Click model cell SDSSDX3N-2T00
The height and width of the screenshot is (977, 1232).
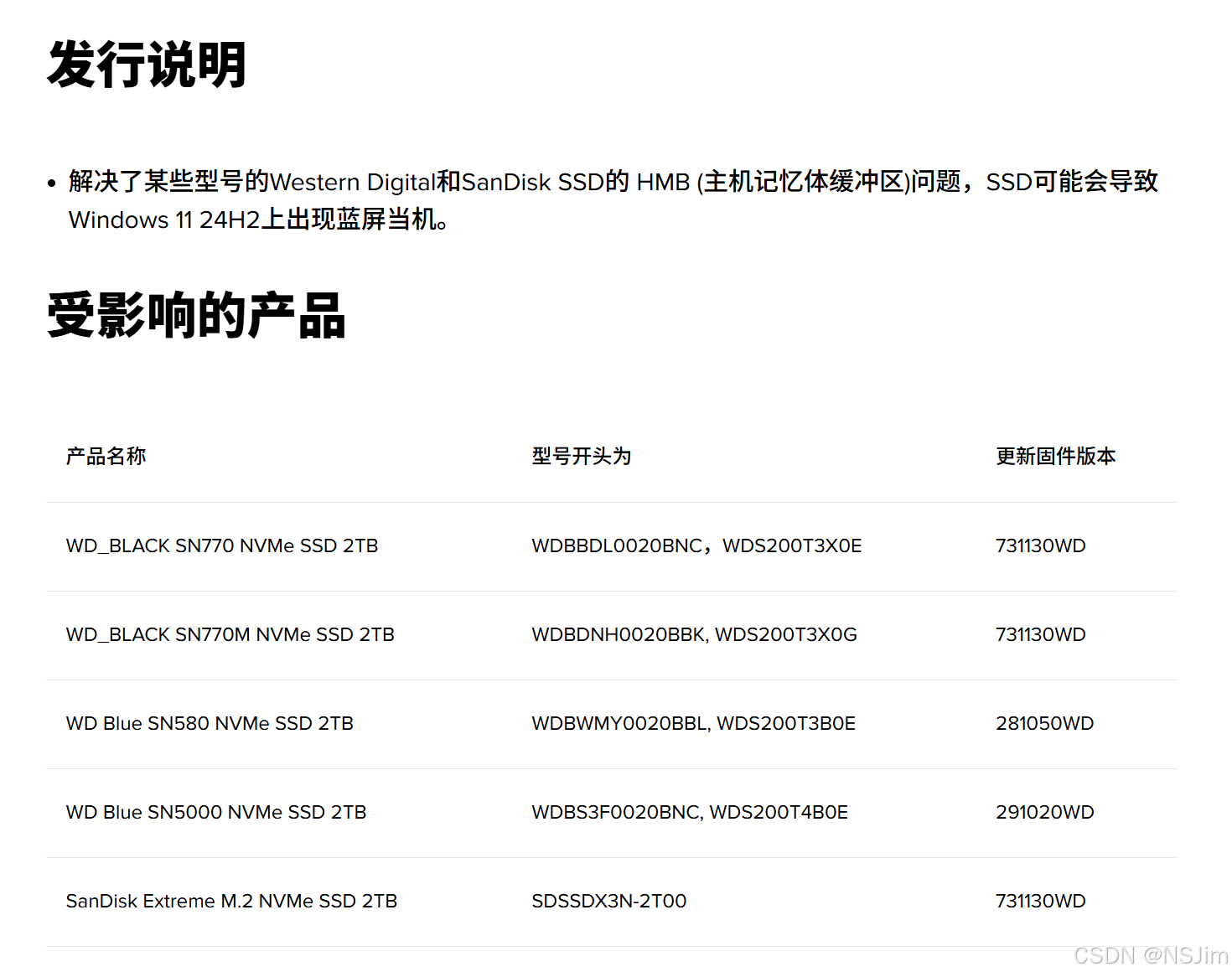609,901
